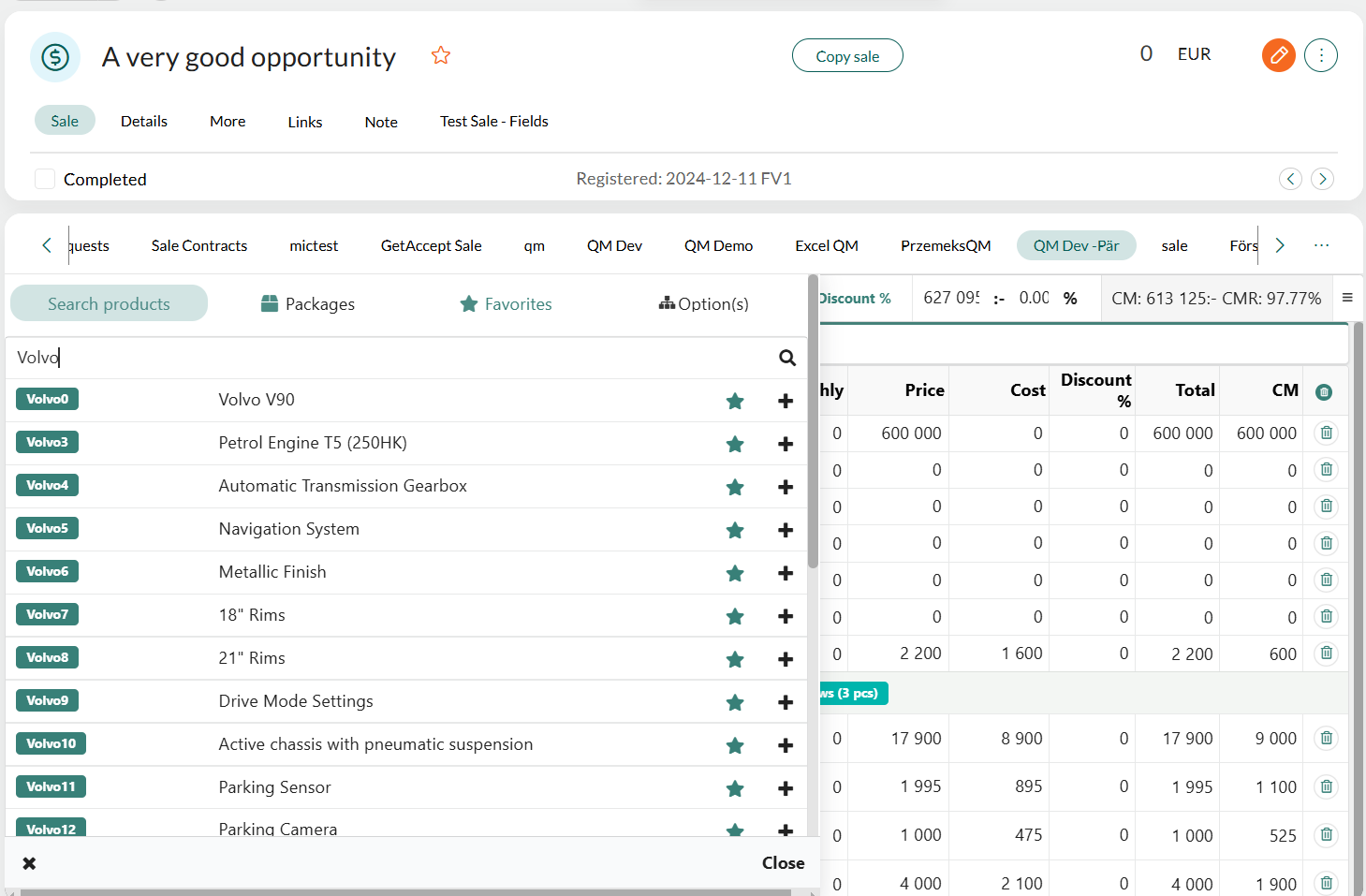The width and height of the screenshot is (1366, 896).
Task: Click the delete-all trash icon in table header
Action: [1324, 391]
